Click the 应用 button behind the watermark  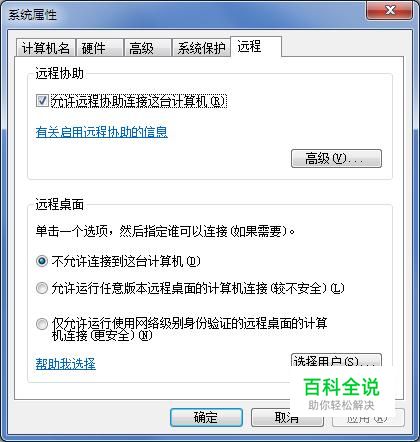pos(368,418)
